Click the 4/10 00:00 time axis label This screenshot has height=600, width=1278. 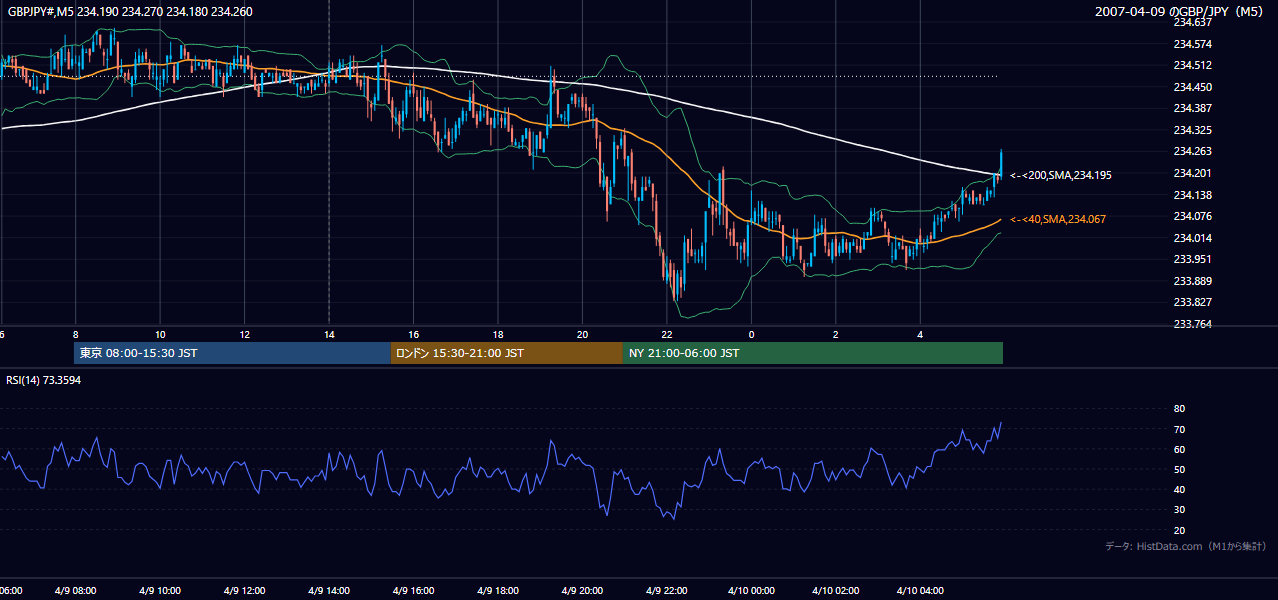(x=751, y=591)
